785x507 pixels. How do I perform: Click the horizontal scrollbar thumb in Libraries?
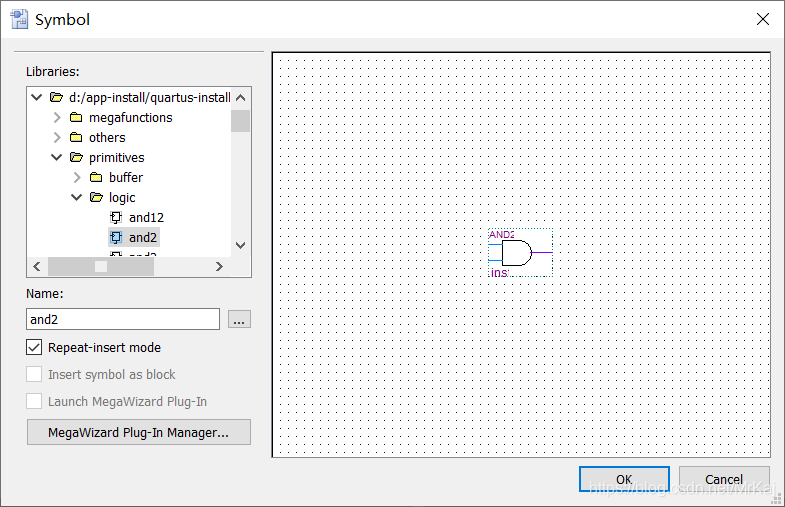tap(101, 267)
